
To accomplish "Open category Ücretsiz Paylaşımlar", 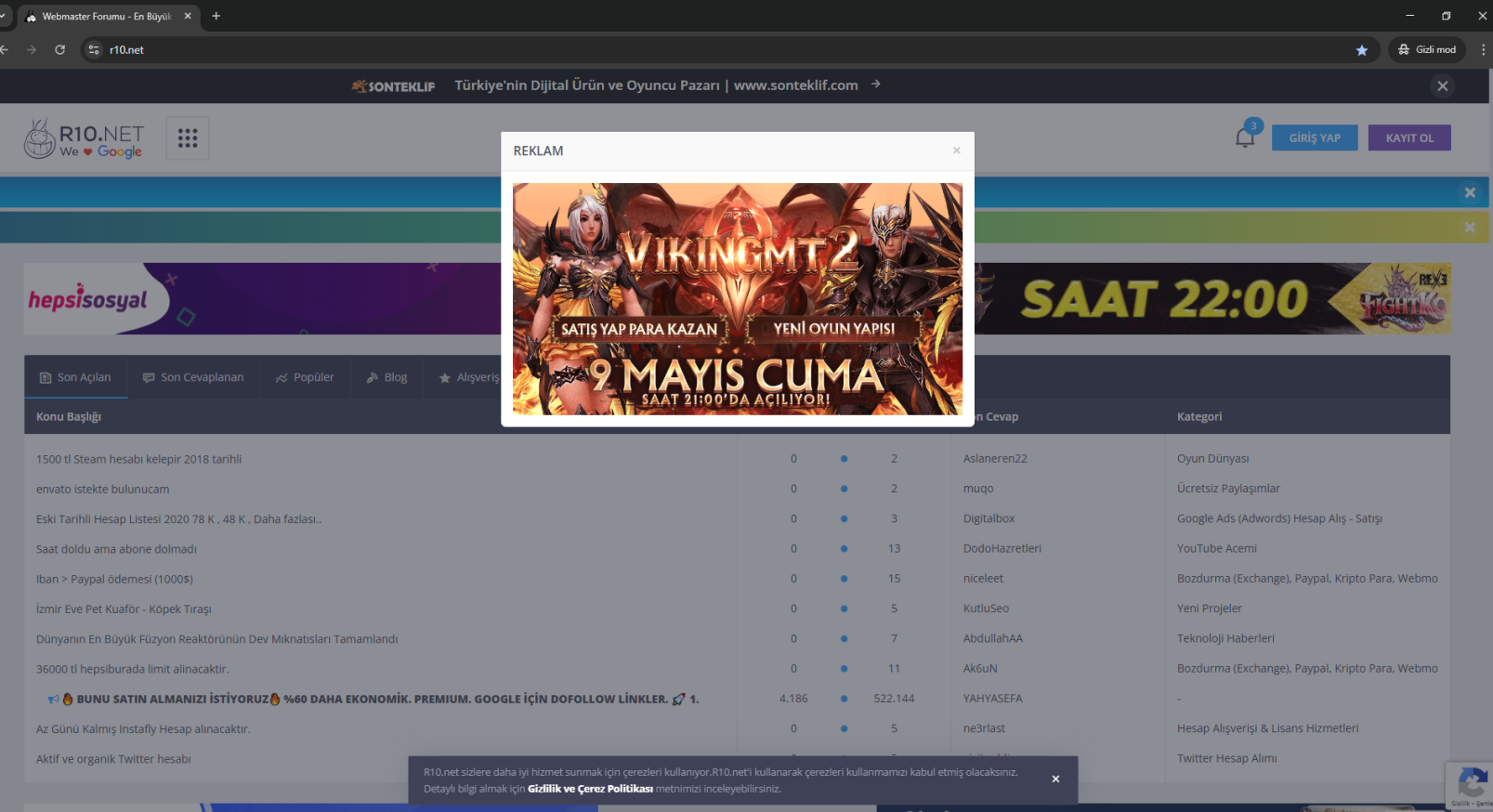I will (x=1228, y=489).
